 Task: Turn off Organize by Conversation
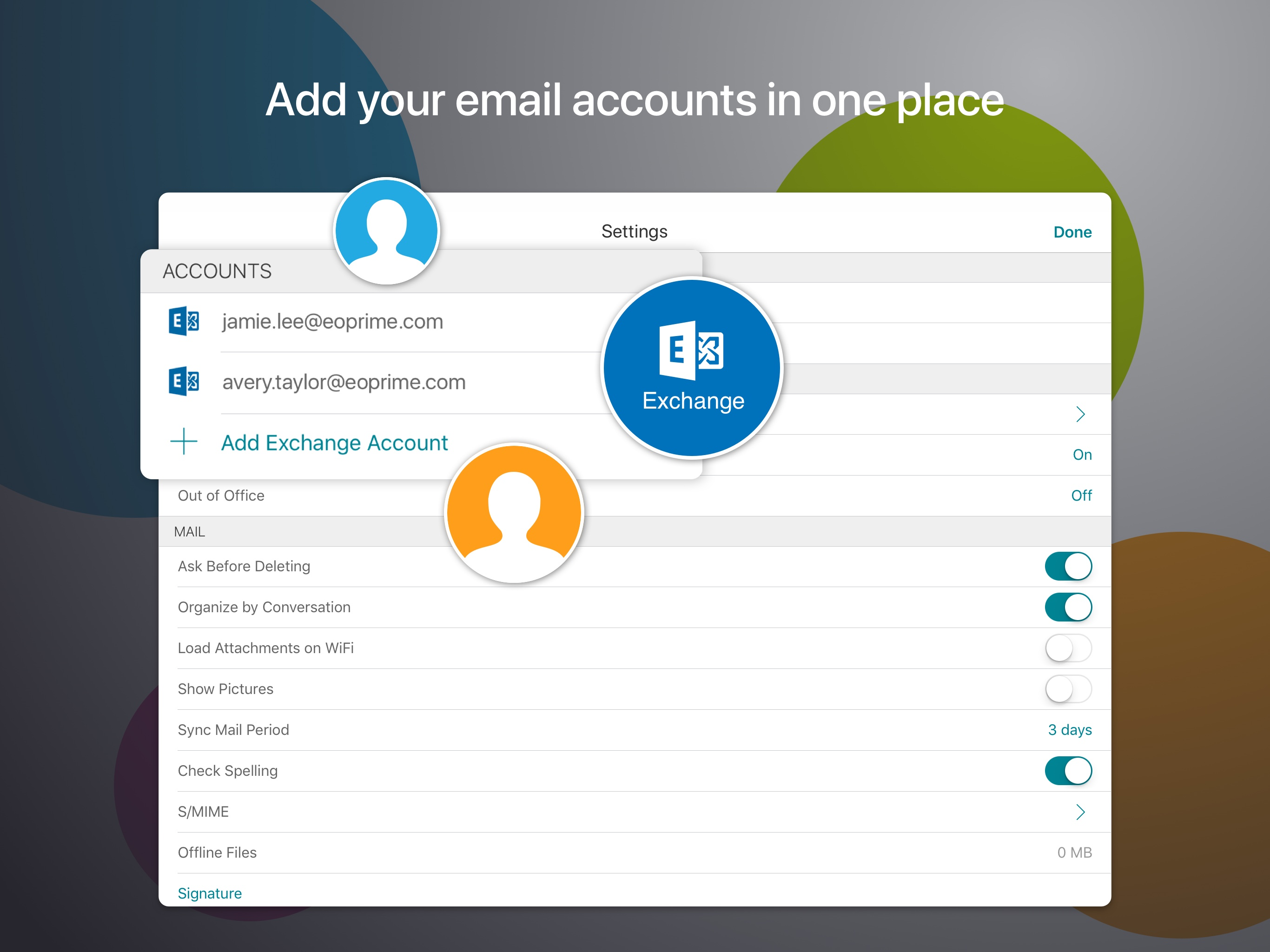[x=1067, y=607]
